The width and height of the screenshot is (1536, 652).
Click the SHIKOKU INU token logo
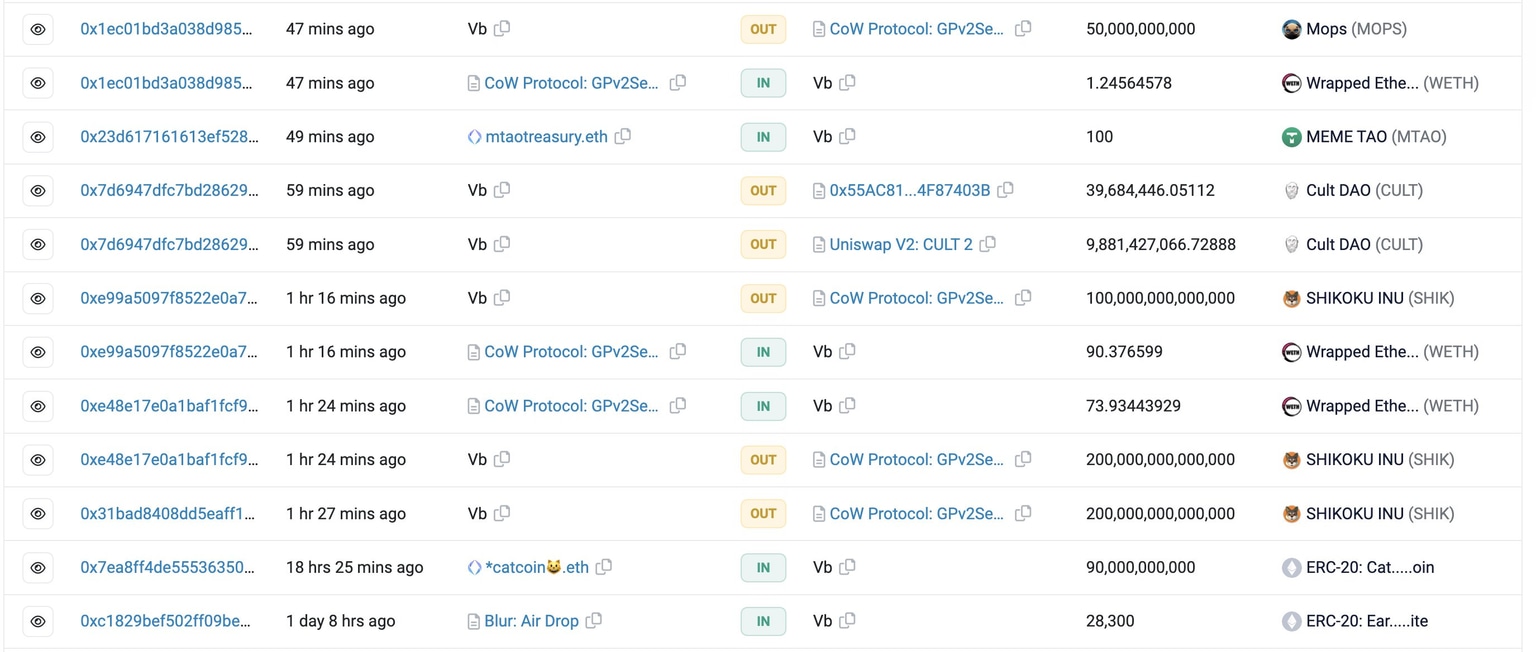tap(1291, 297)
